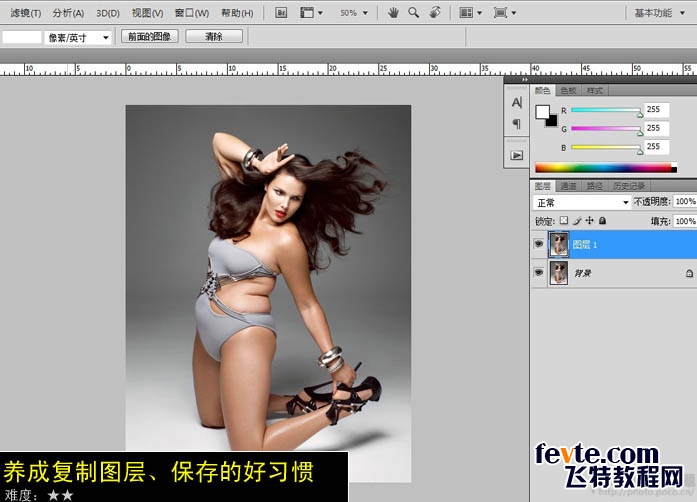The height and width of the screenshot is (502, 697).
Task: Open the Paragraph panel pilcrow icon
Action: point(517,123)
